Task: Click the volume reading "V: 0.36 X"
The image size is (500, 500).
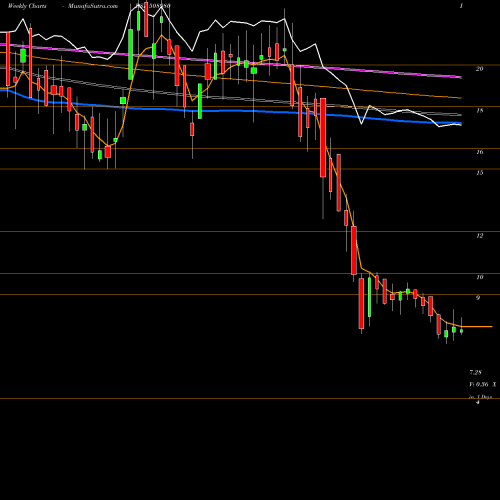Action: point(483,385)
